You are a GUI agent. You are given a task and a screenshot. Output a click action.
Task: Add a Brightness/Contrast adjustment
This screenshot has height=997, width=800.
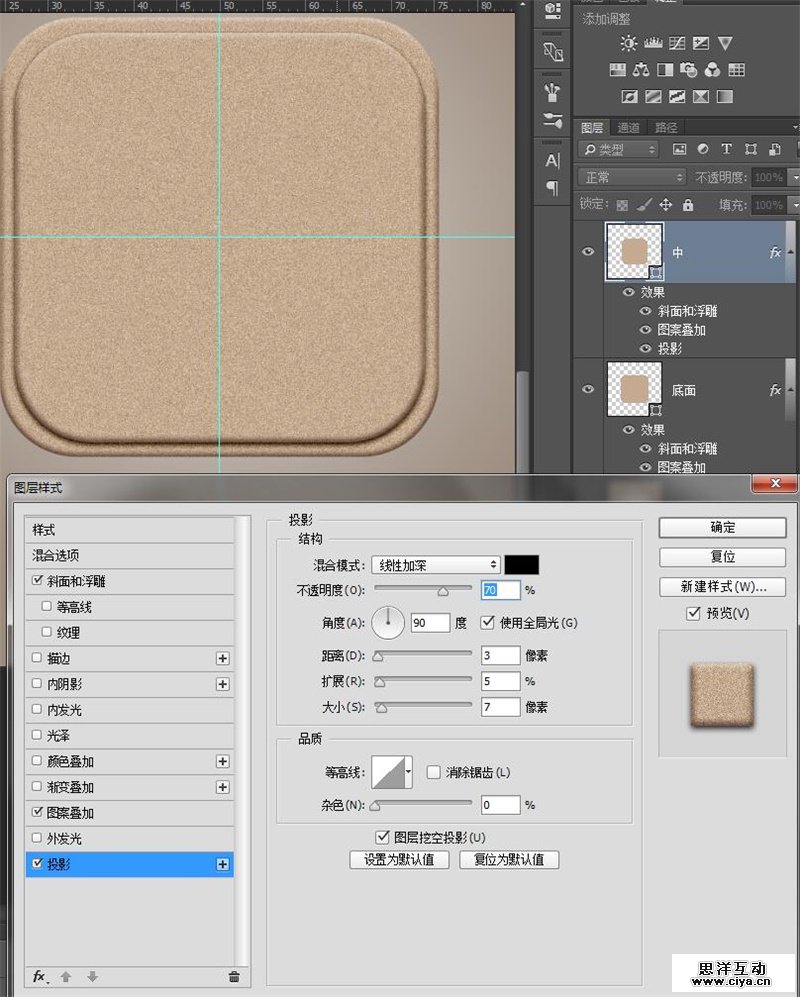(628, 43)
